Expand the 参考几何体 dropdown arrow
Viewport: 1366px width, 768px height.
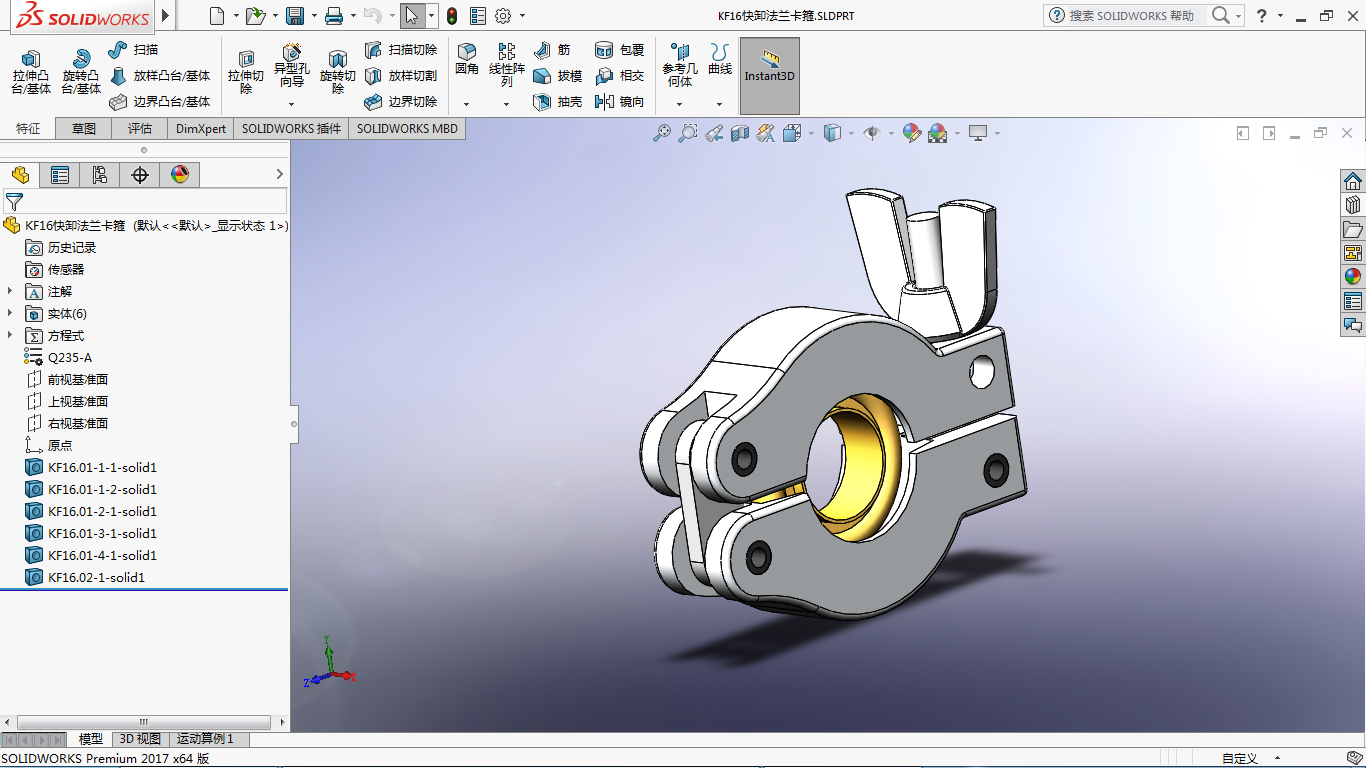[680, 104]
